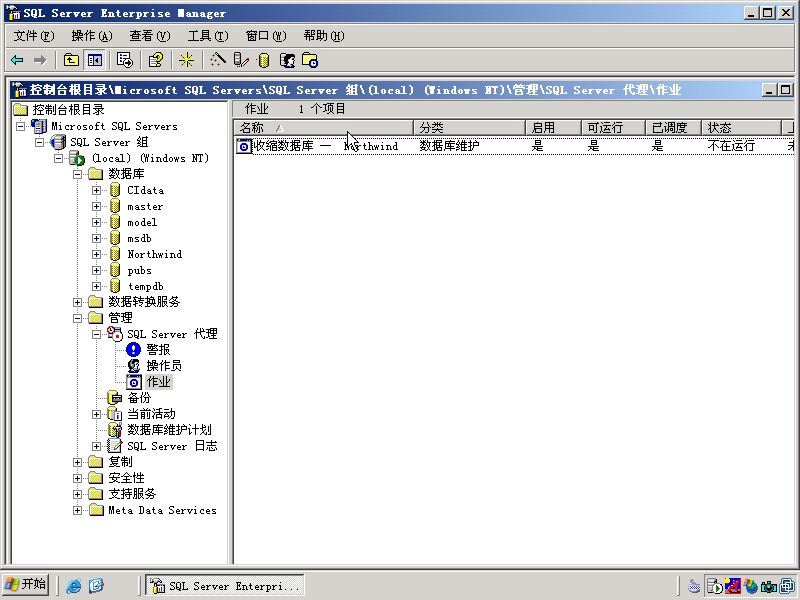Viewport: 800px width, 600px height.
Task: Open the 工具(T) menu
Action: (x=208, y=36)
